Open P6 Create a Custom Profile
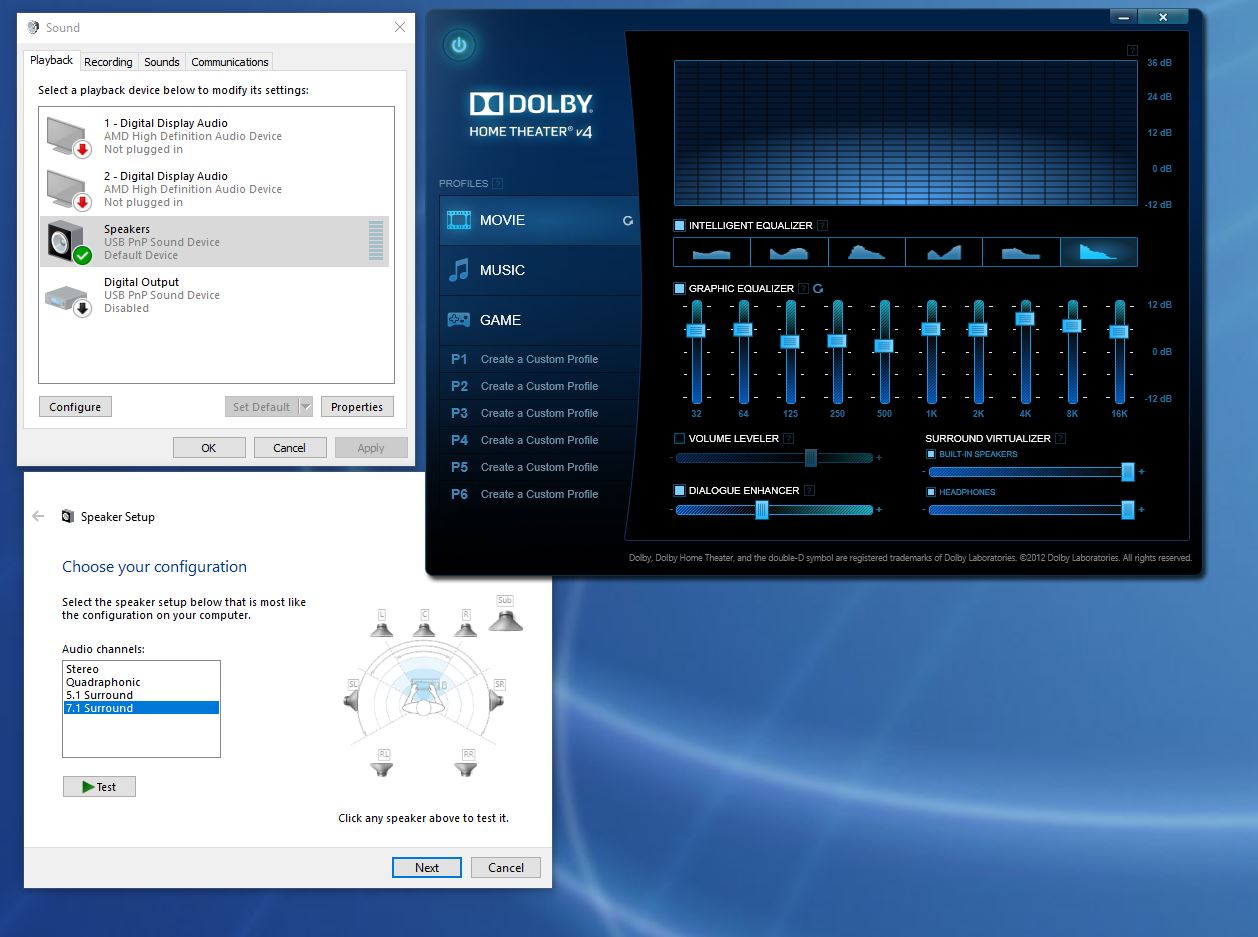 [x=540, y=494]
